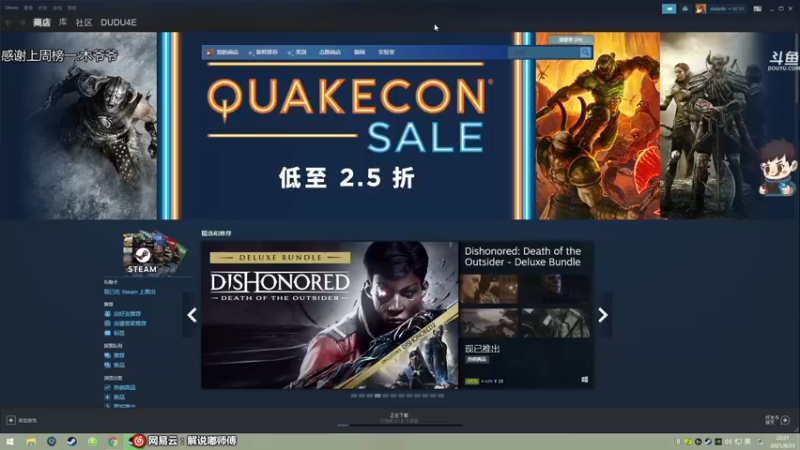Image resolution: width=800 pixels, height=450 pixels.
Task: Show the previous featured item arrow
Action: click(192, 315)
